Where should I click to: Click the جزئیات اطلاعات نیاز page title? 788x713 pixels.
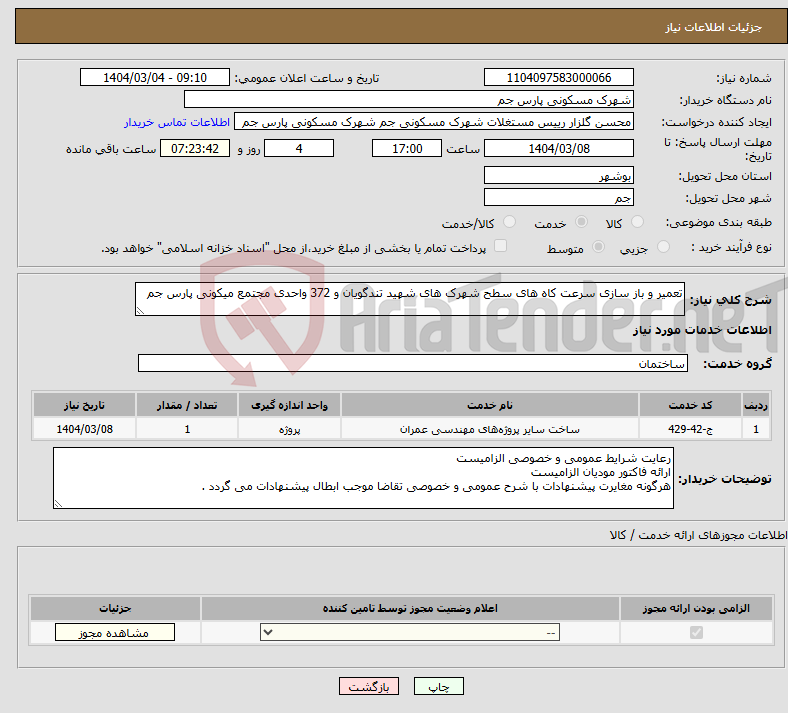pyautogui.click(x=713, y=27)
